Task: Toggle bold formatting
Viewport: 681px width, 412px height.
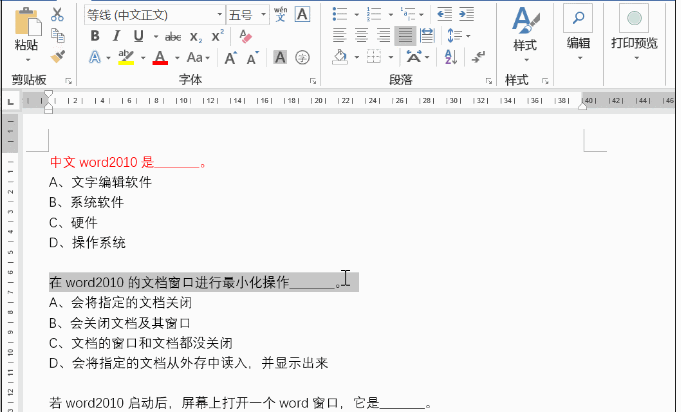Action: pos(95,36)
